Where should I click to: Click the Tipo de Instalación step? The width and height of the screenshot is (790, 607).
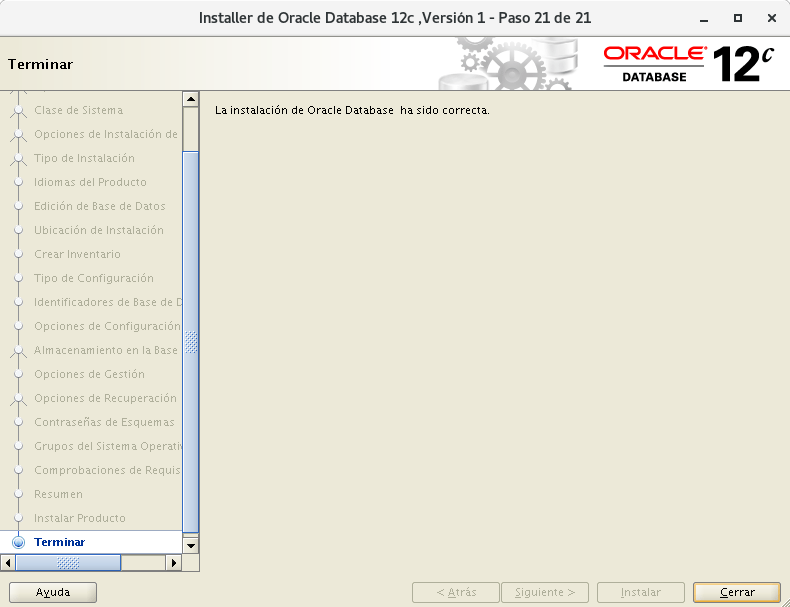click(x=84, y=158)
